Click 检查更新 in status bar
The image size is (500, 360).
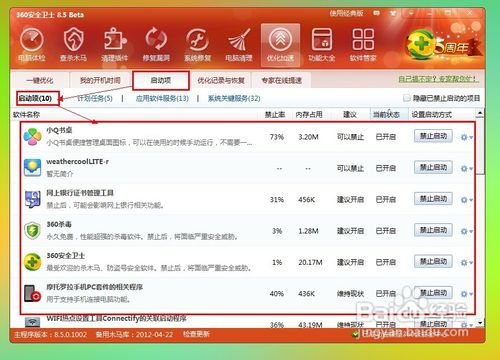coord(196,334)
